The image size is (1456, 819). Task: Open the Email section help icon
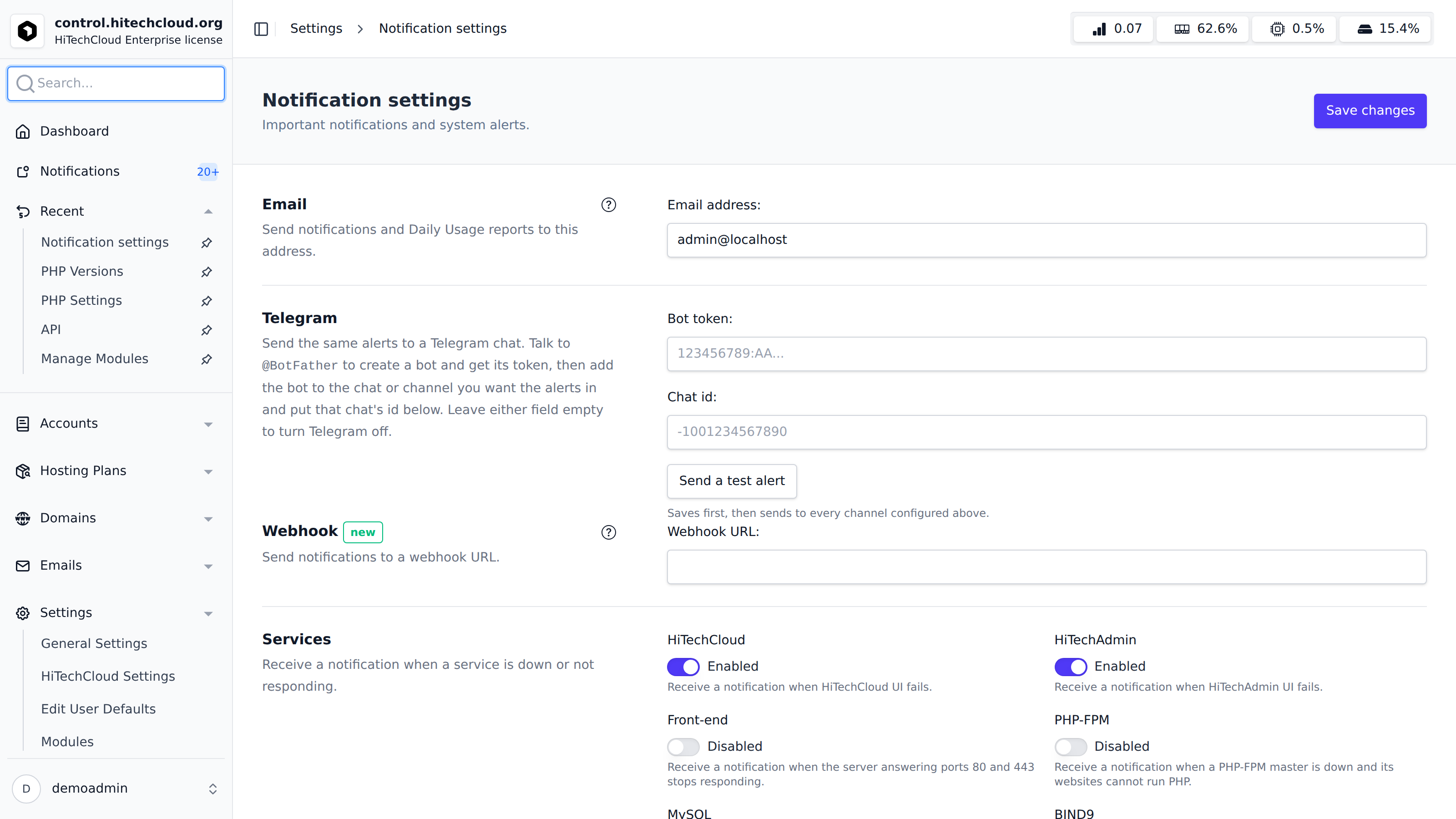click(608, 205)
